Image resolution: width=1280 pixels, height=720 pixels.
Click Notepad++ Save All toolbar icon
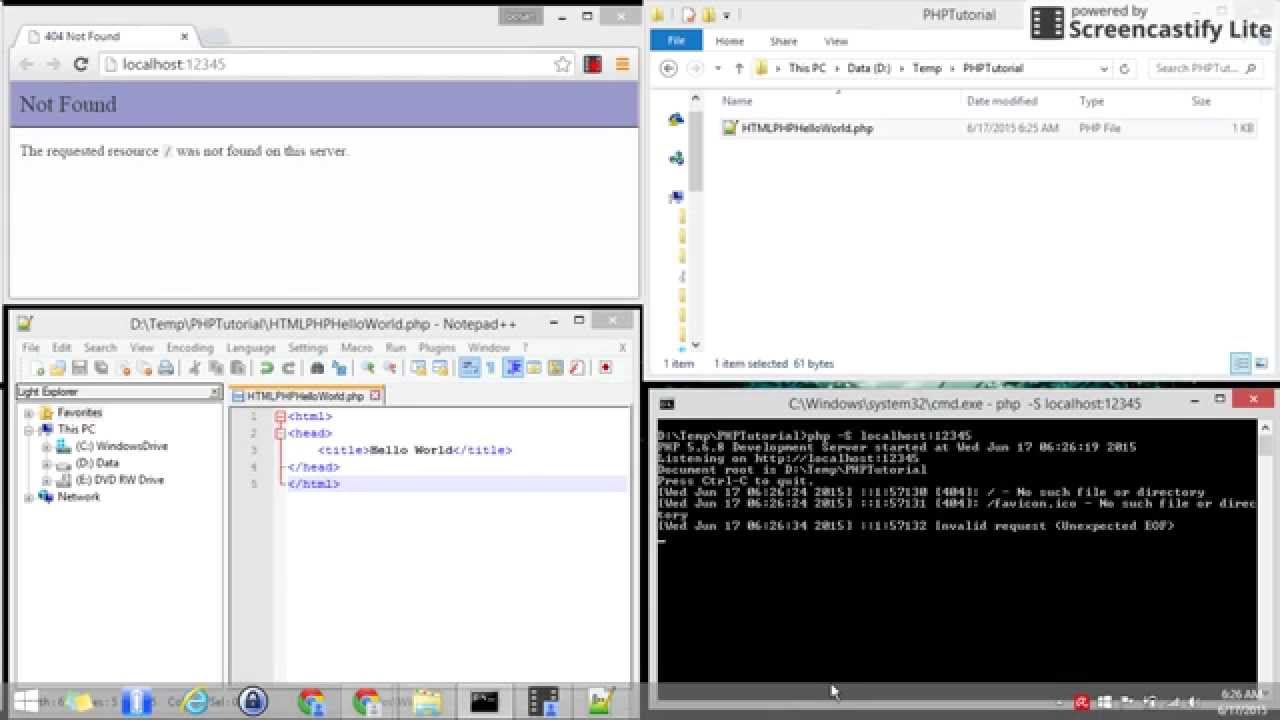point(101,368)
